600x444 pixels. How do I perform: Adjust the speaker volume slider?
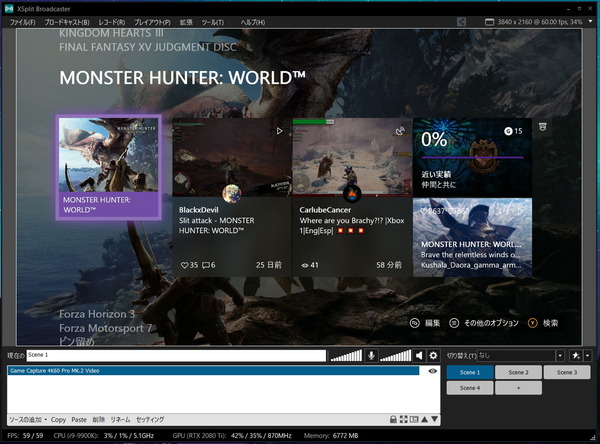[x=395, y=356]
